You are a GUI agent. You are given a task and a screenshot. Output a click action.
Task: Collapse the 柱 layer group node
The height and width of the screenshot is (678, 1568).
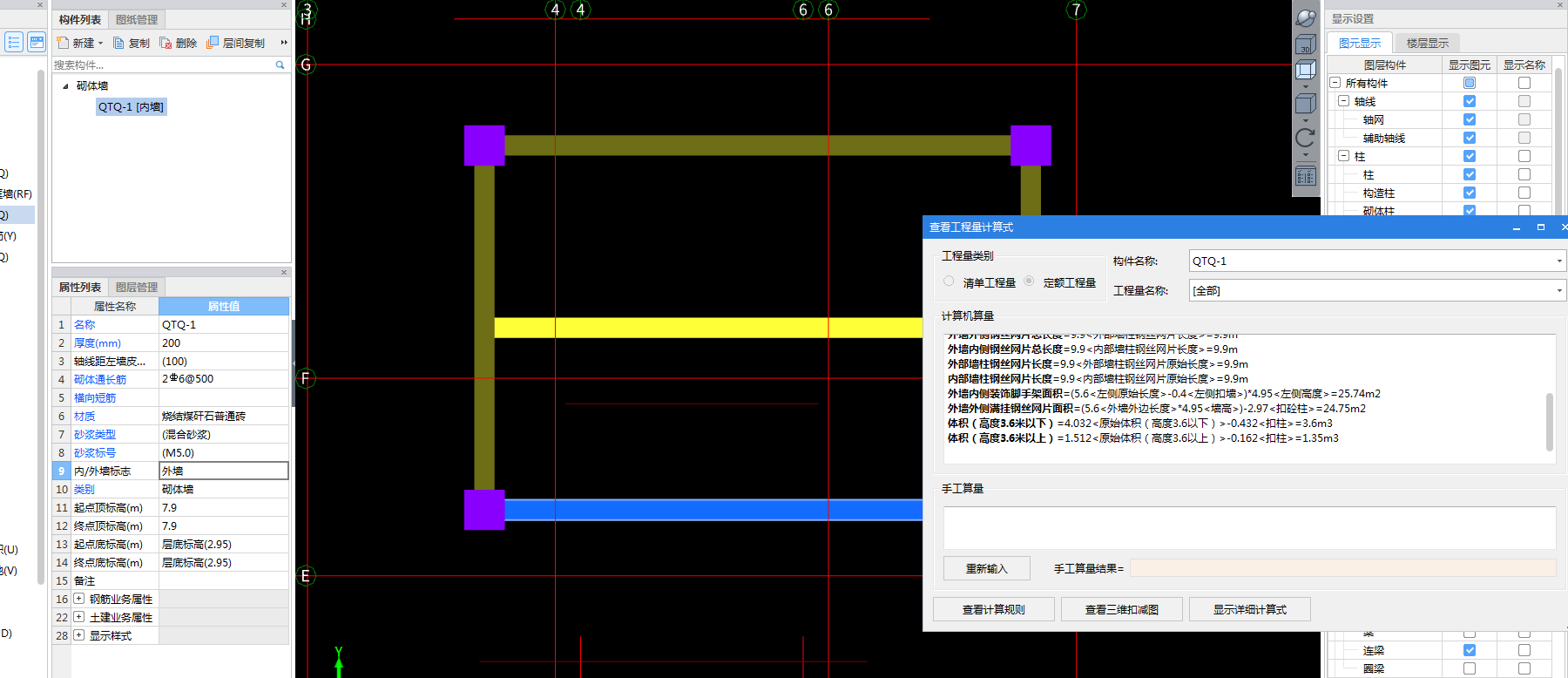coord(1344,156)
